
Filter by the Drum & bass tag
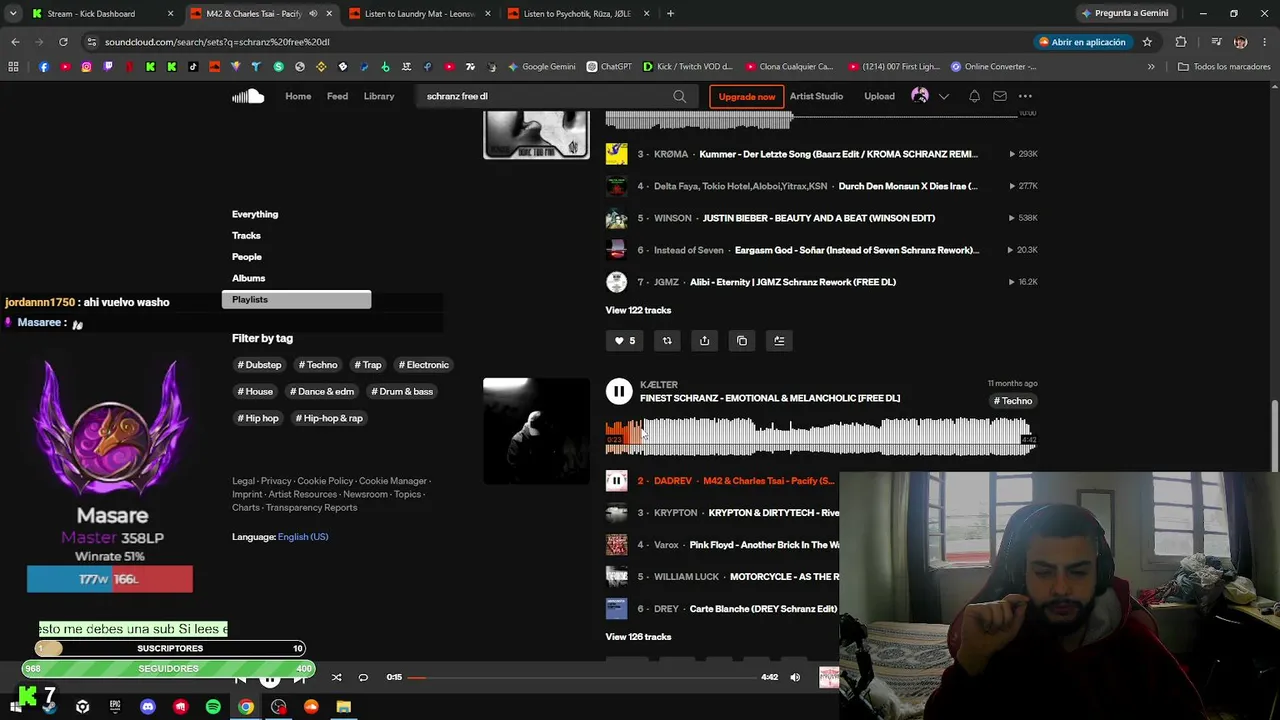click(402, 392)
